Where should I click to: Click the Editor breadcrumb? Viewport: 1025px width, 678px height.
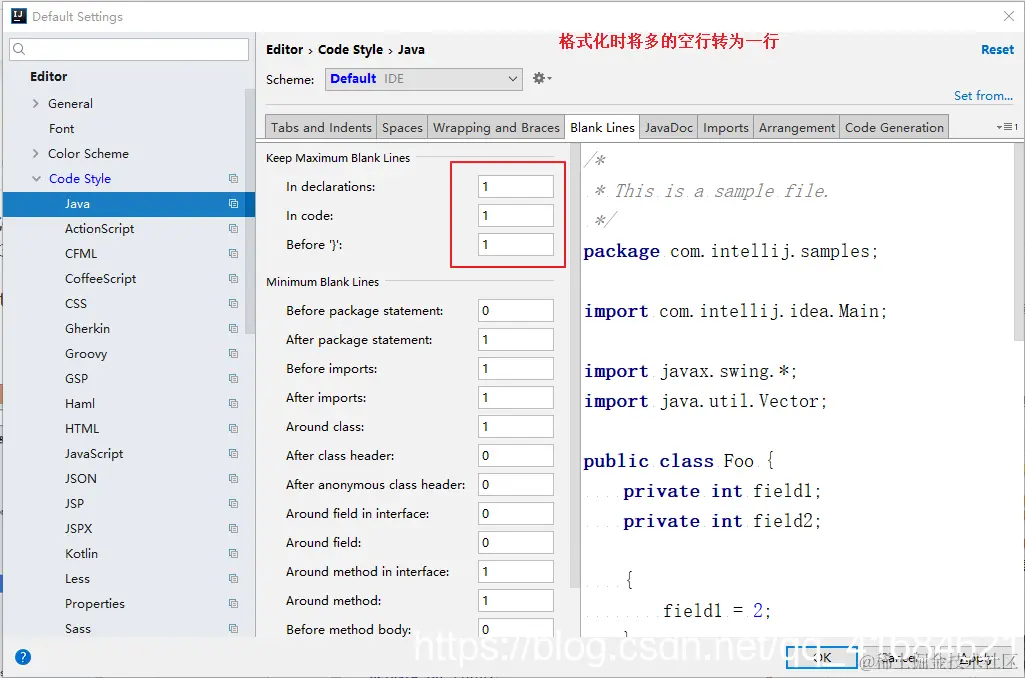284,50
